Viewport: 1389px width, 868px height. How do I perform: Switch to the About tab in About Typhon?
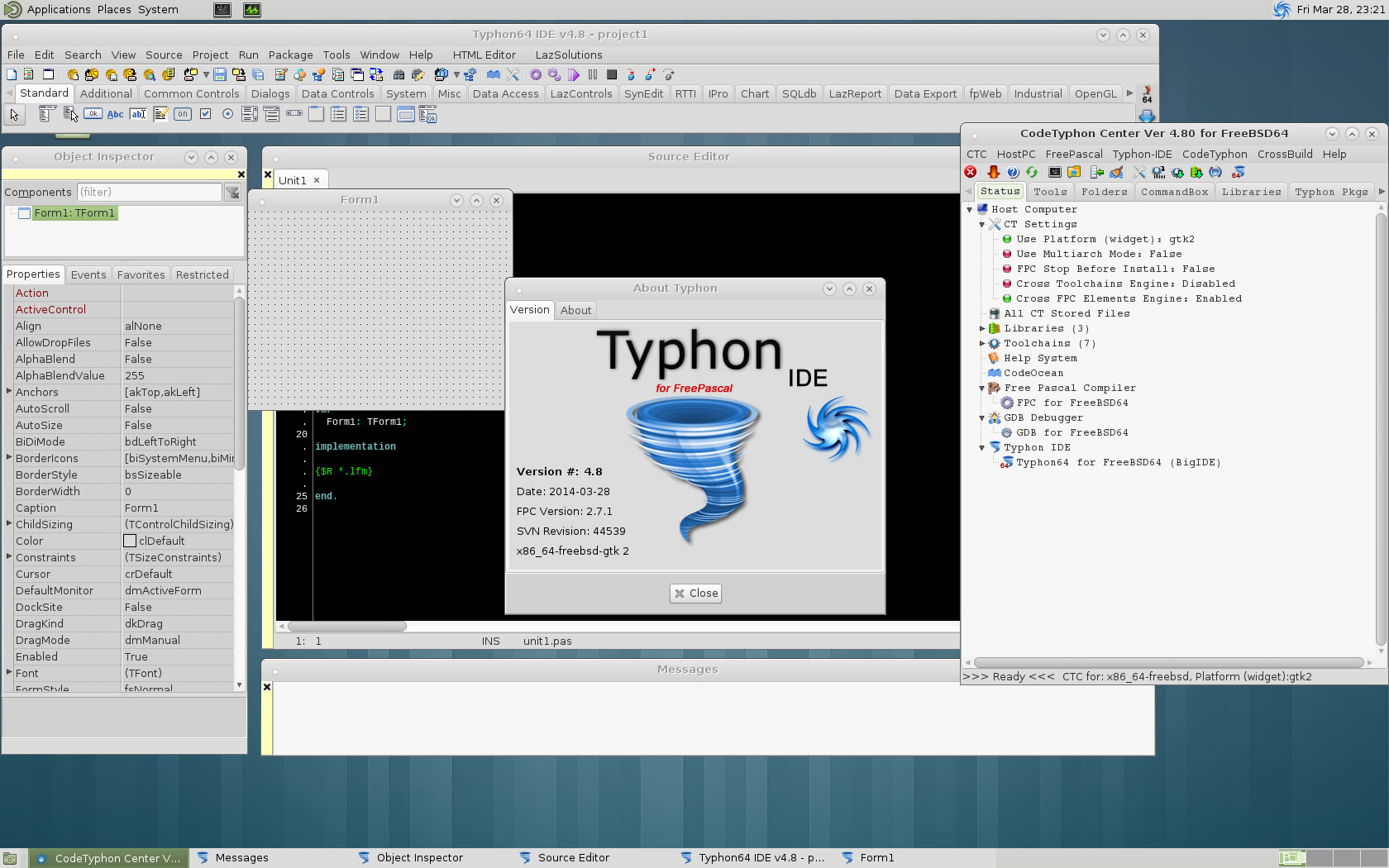(x=575, y=310)
